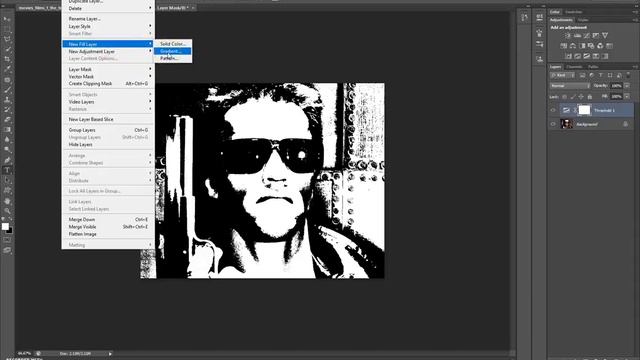Viewport: 640px width, 360px height.
Task: Click the Threshold 1 layer mask thumbnail
Action: 584,110
